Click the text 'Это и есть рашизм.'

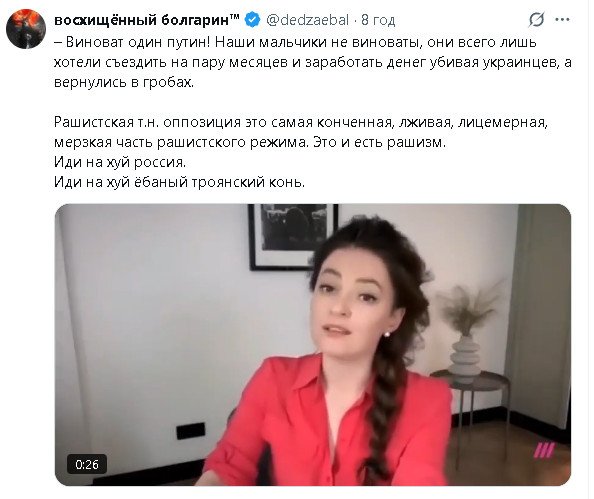coord(380,142)
